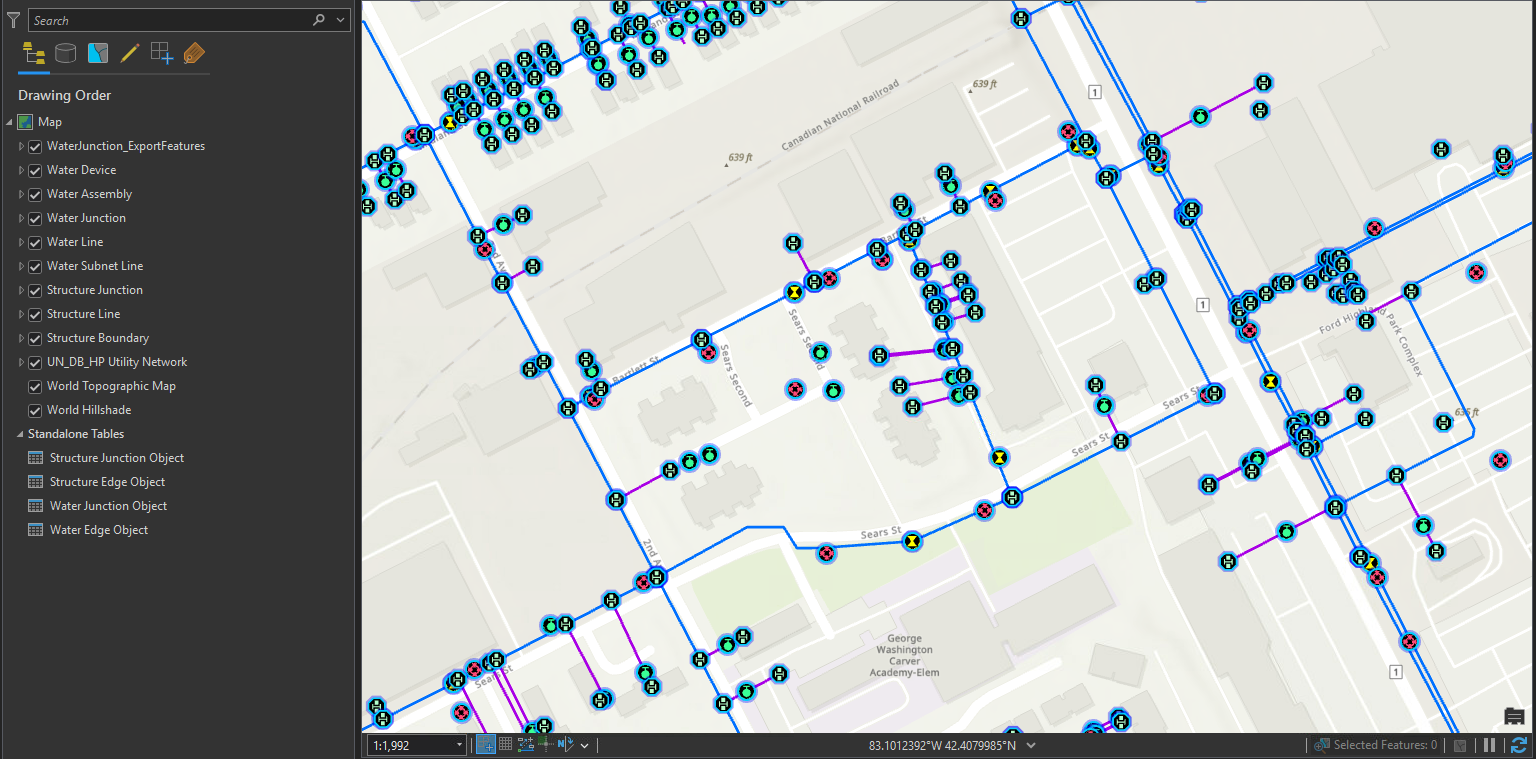Click the List By Snapping icon
Viewport: 1536px width, 759px height.
162,54
